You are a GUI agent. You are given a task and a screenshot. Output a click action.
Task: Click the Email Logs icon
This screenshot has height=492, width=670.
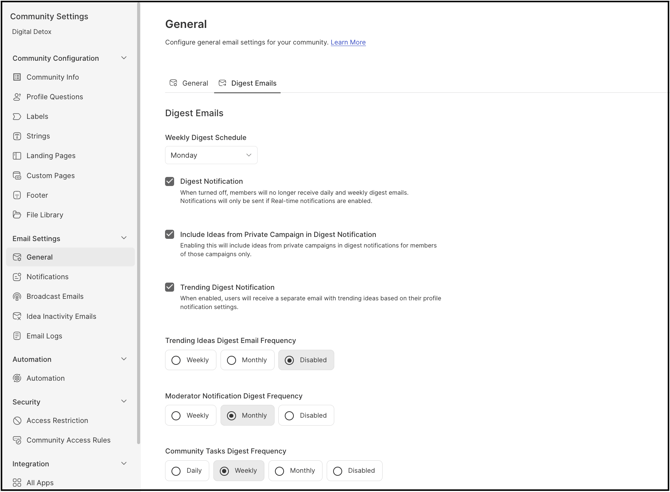point(17,336)
